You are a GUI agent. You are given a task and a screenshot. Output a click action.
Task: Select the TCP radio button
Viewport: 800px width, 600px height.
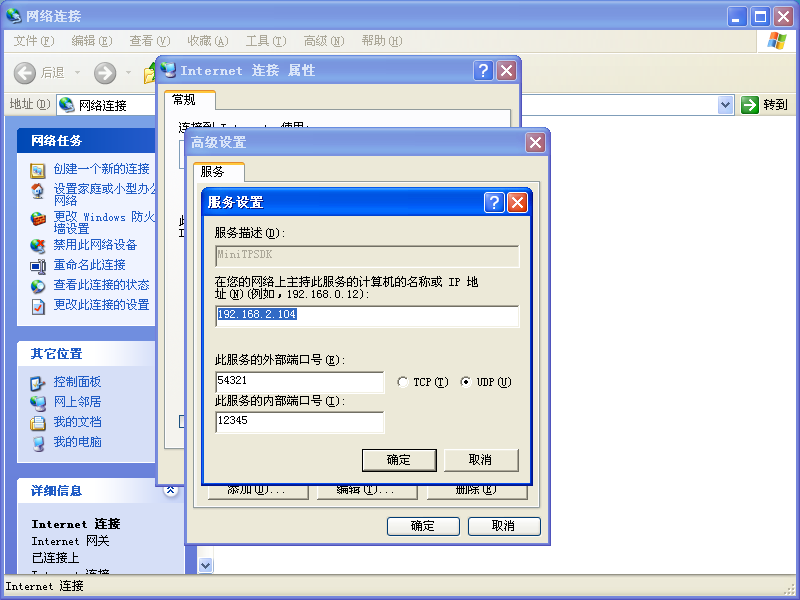point(403,382)
